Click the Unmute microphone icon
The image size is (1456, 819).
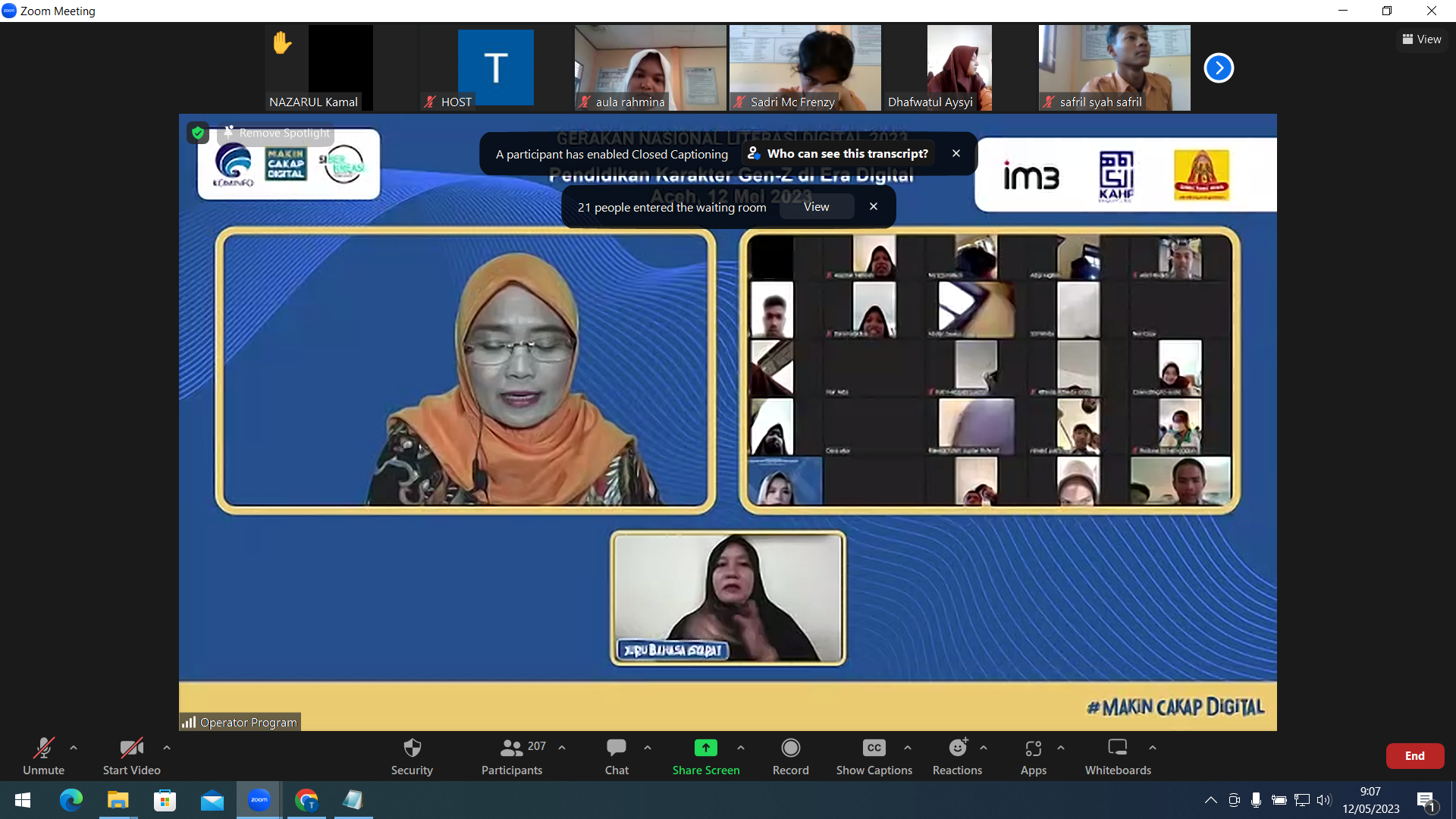pyautogui.click(x=43, y=748)
